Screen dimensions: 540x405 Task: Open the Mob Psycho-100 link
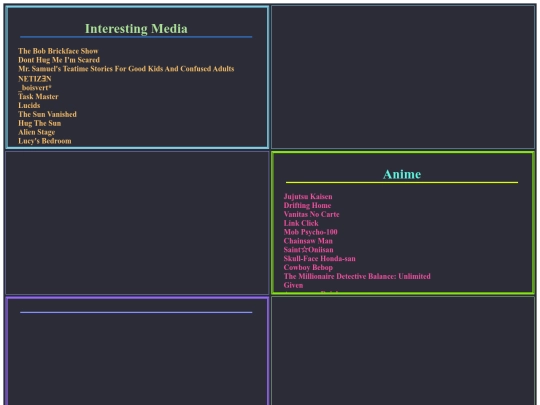pyautogui.click(x=311, y=232)
